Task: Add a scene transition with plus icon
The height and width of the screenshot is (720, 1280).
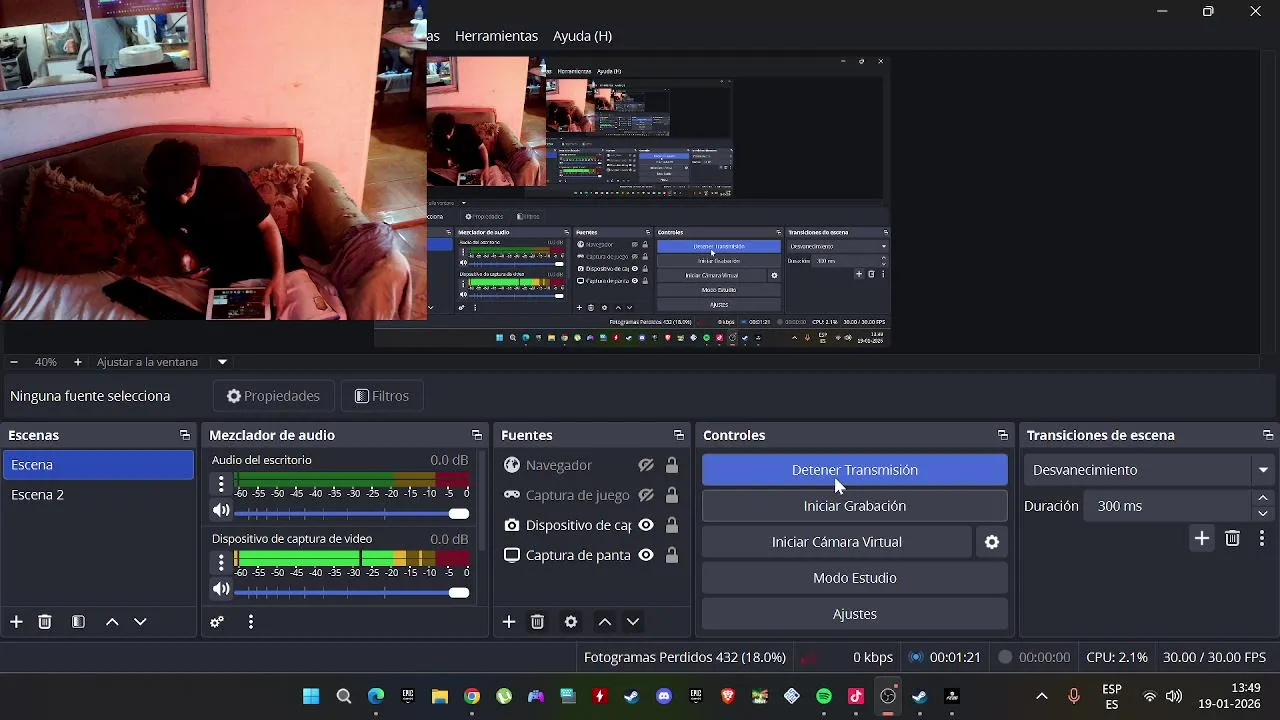Action: (x=1202, y=538)
